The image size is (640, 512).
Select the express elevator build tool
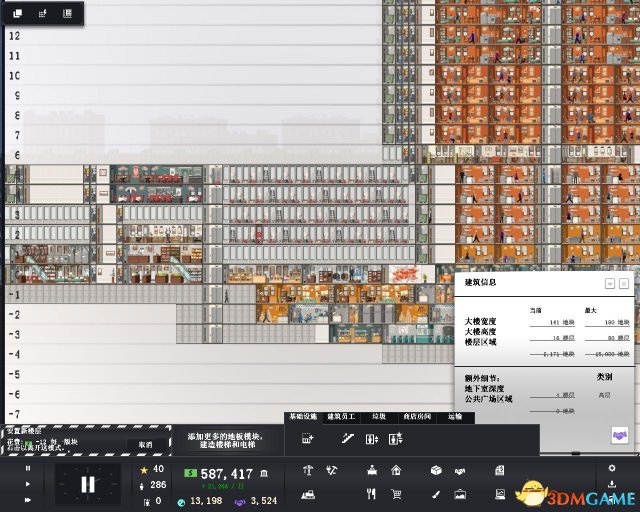tap(396, 439)
